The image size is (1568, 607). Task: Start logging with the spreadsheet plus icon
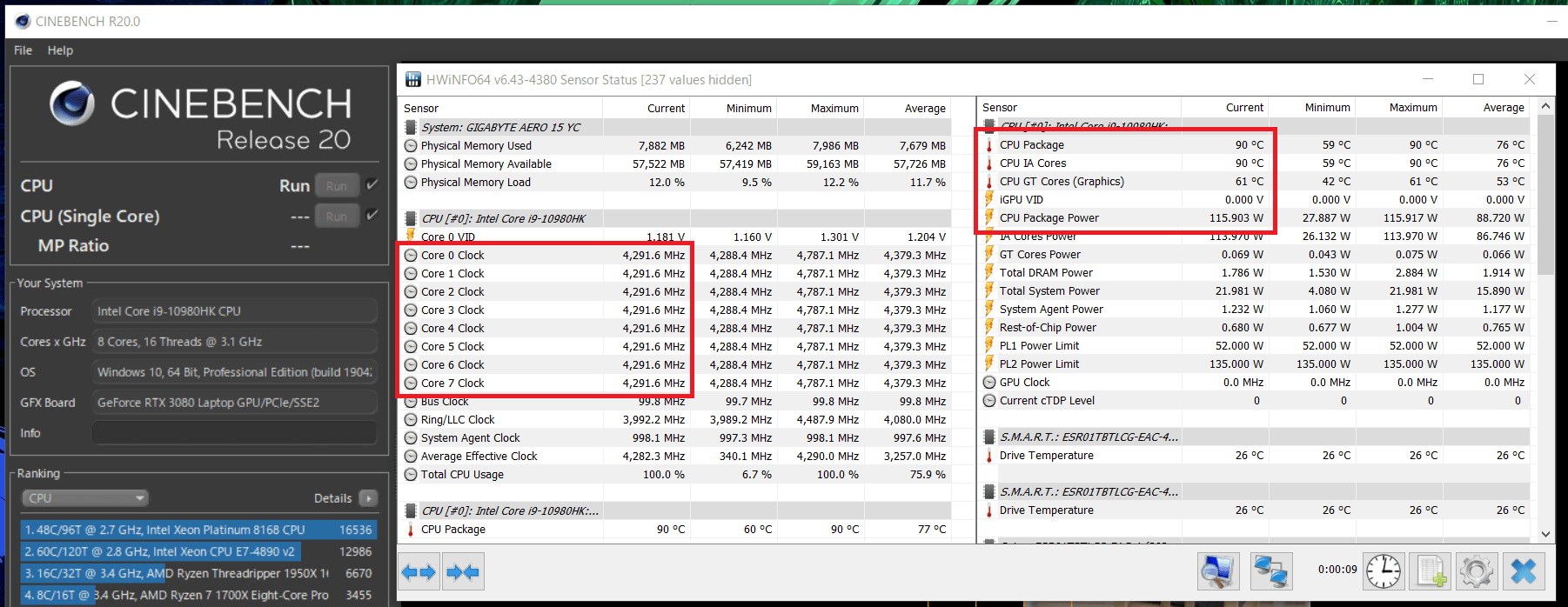1431,571
